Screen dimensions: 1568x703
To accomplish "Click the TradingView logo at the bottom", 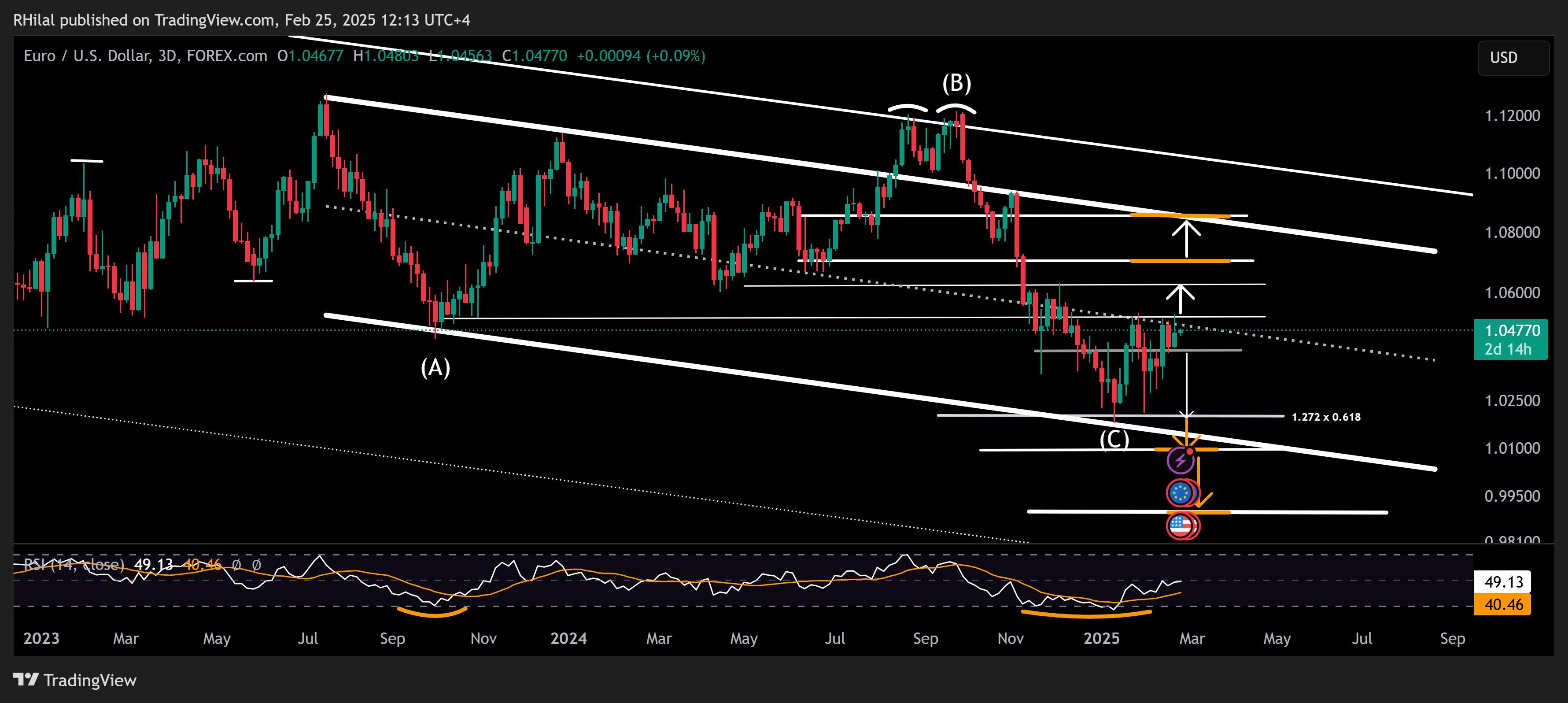I will [x=75, y=680].
